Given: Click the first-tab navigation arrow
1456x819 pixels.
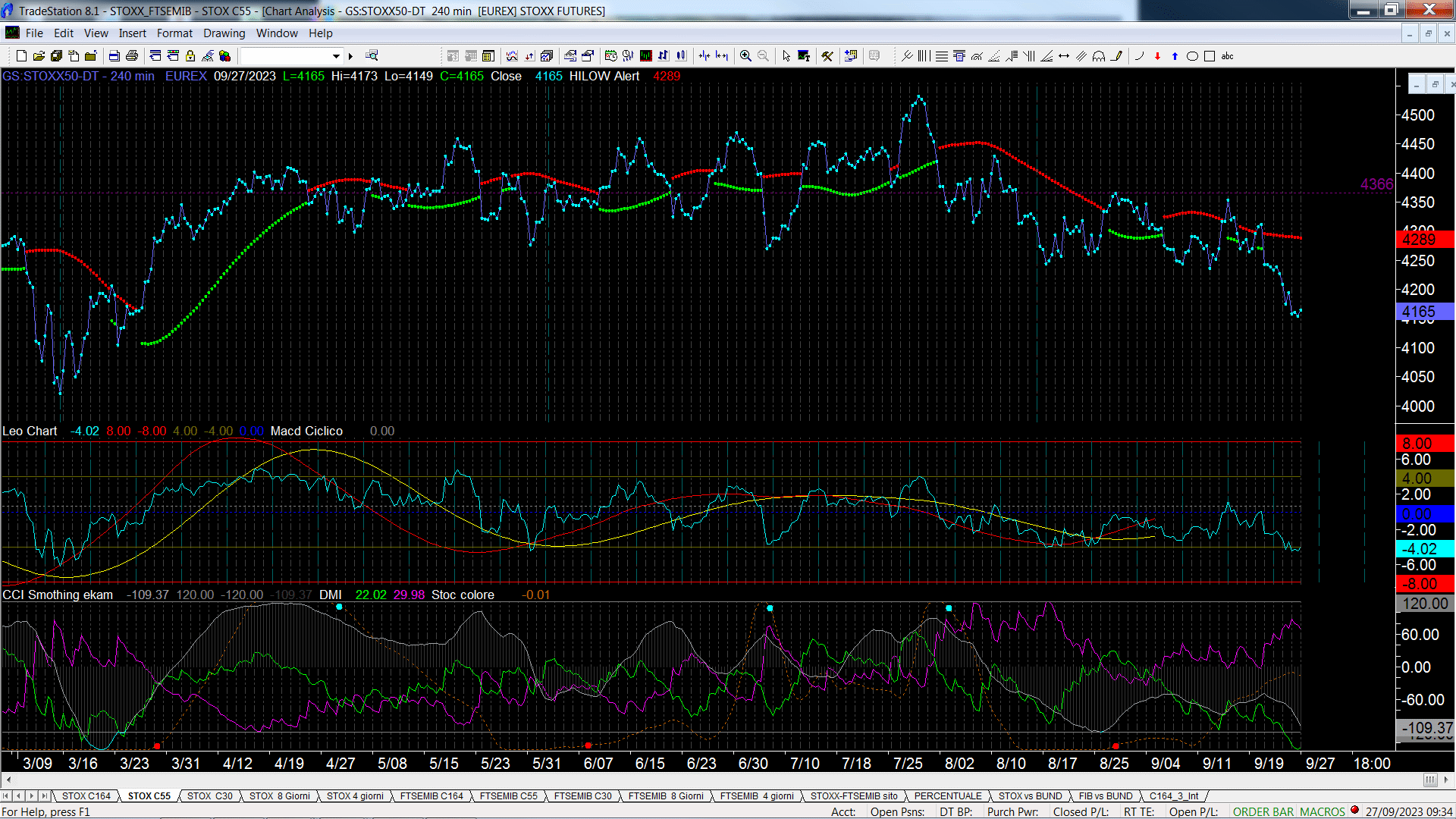Looking at the screenshot, I should point(6,796).
